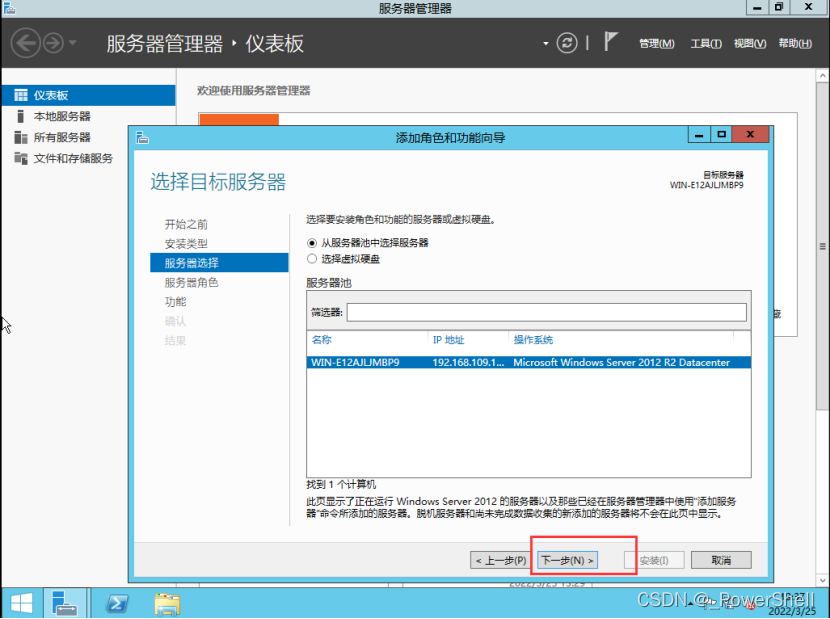This screenshot has height=619, width=830.
Task: Click the refresh icon in the header
Action: [x=567, y=43]
